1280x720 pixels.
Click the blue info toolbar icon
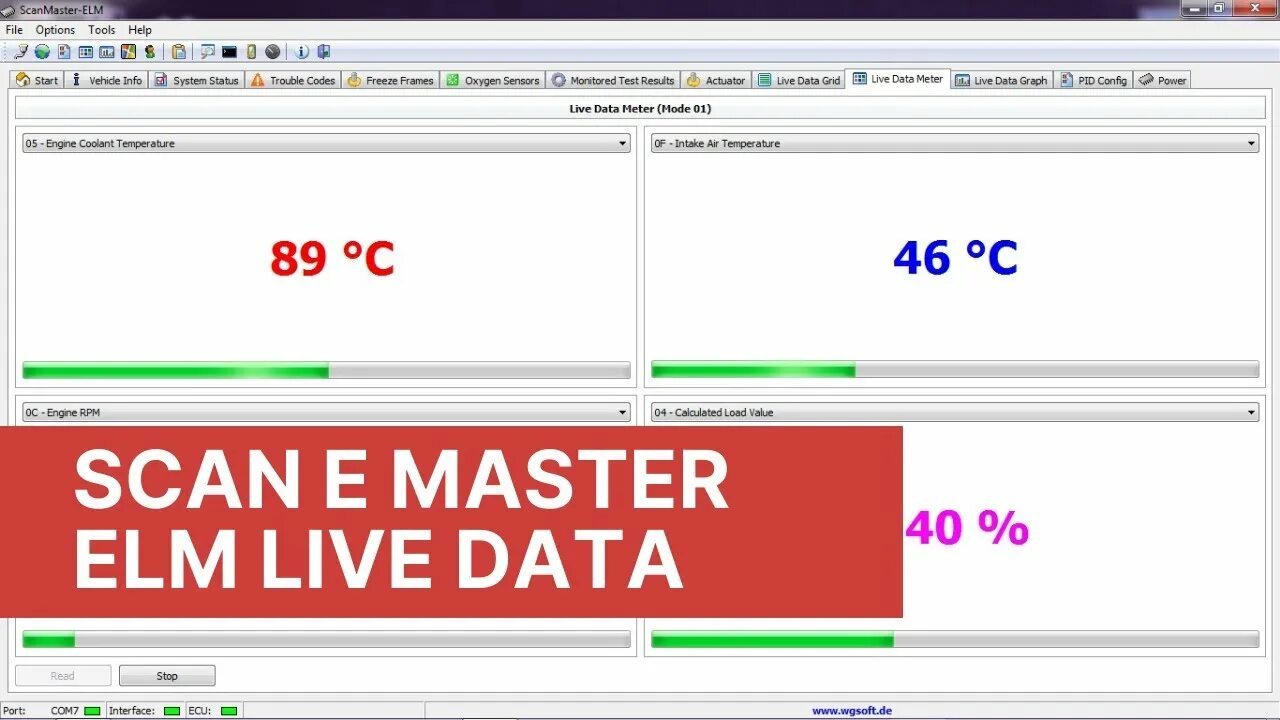(302, 51)
